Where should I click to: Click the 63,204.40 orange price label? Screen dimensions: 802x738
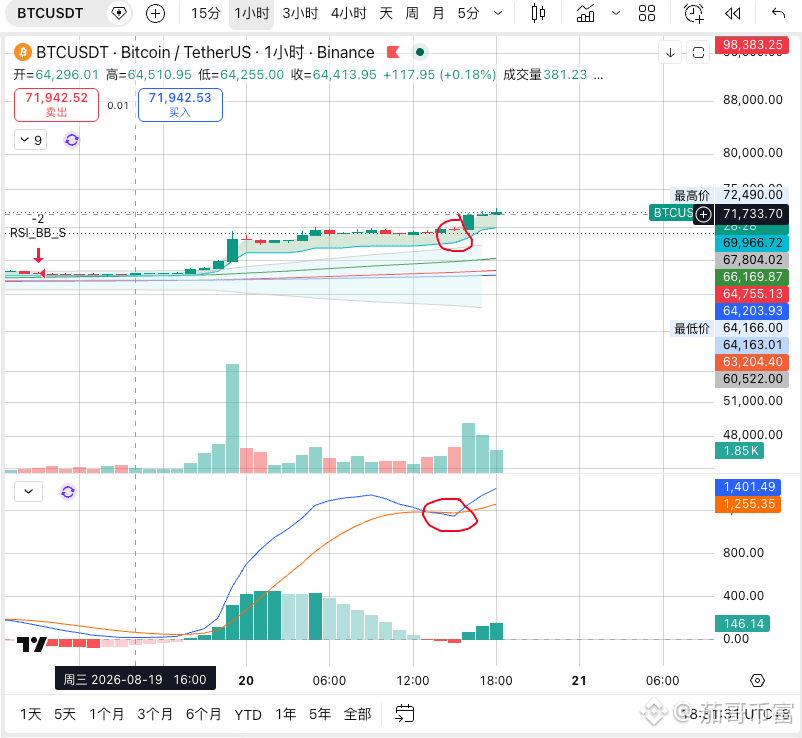point(752,362)
